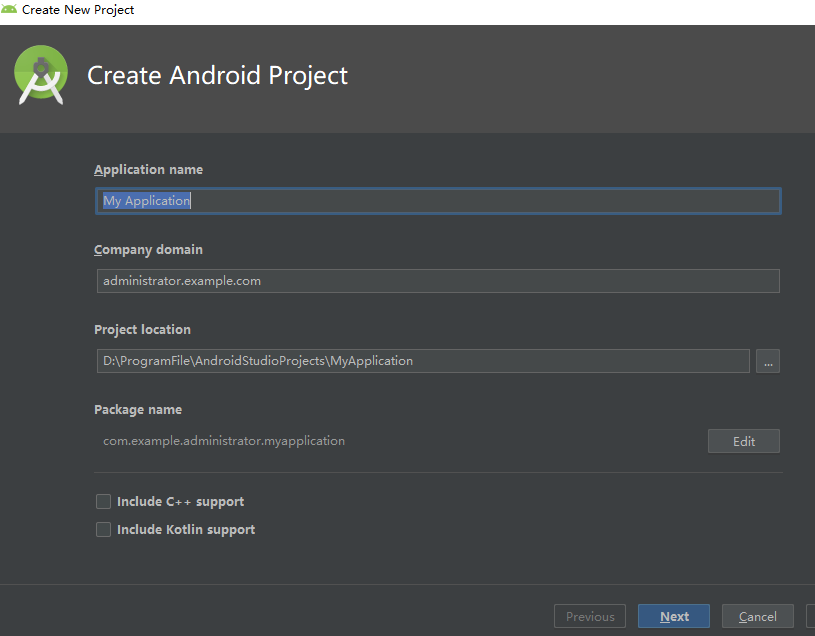This screenshot has height=636, width=815.
Task: Cancel the new project wizard
Action: (x=757, y=615)
